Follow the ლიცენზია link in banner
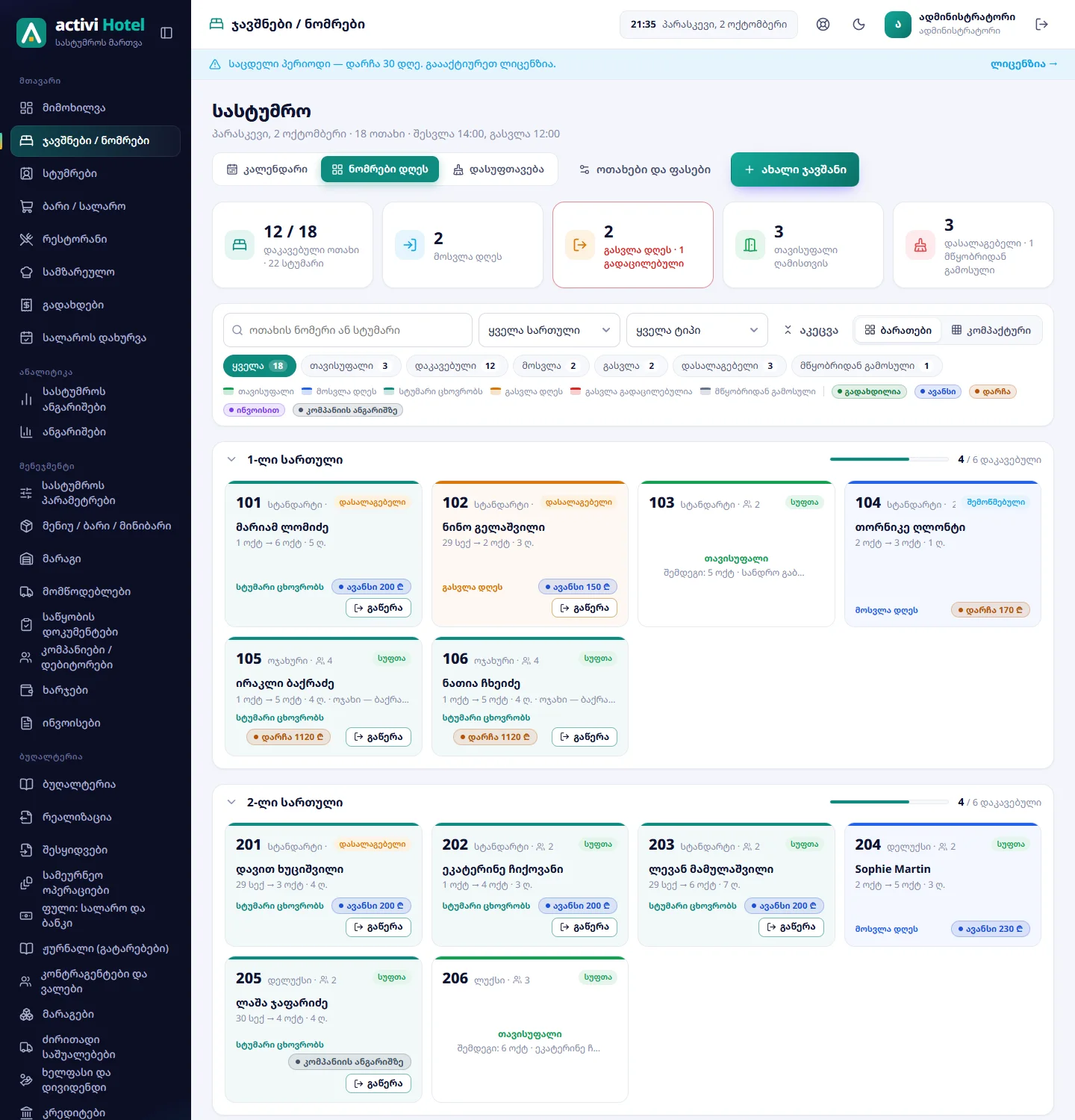 1023,64
